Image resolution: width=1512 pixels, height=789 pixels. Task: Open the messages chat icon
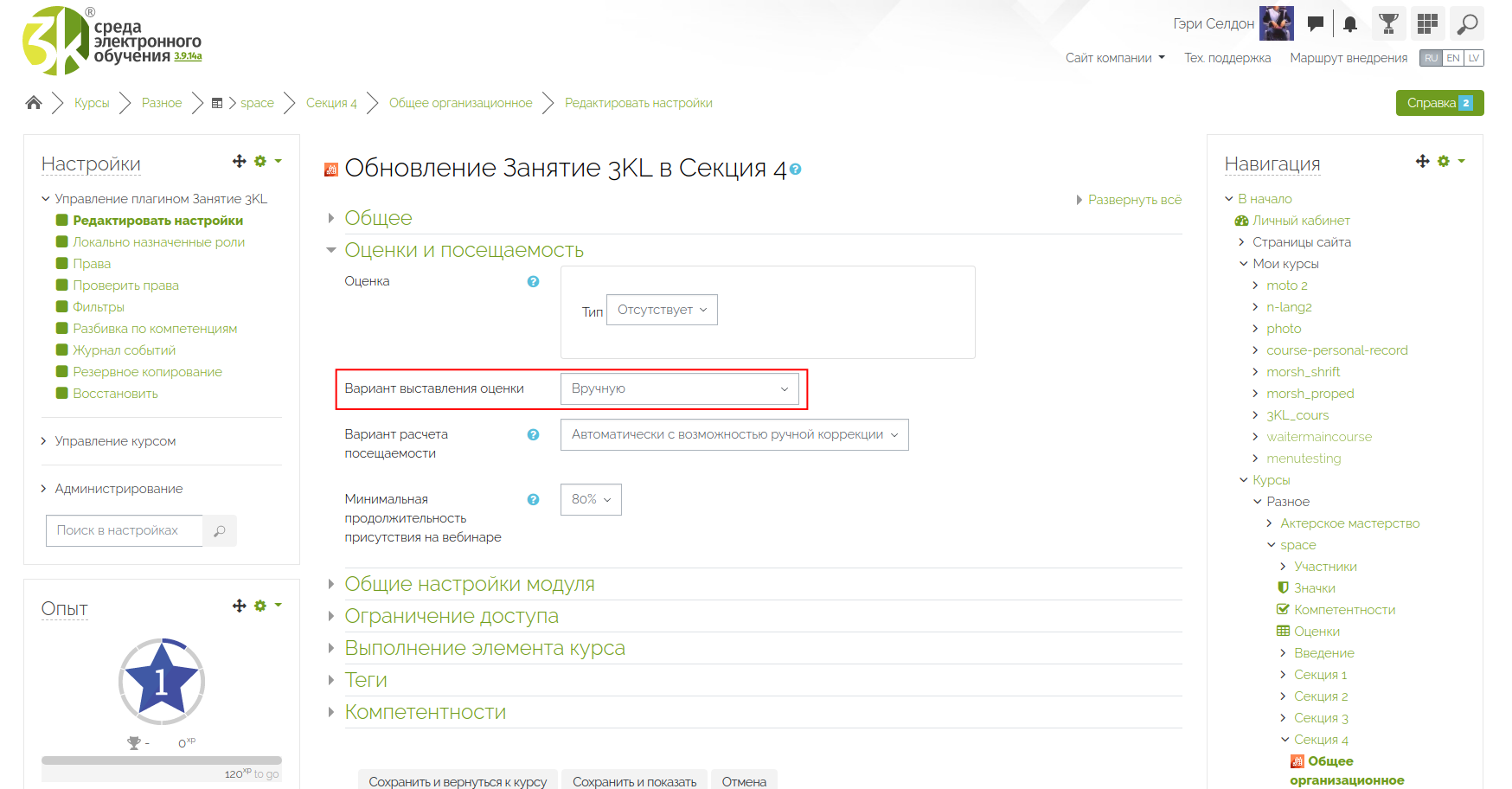point(1316,24)
